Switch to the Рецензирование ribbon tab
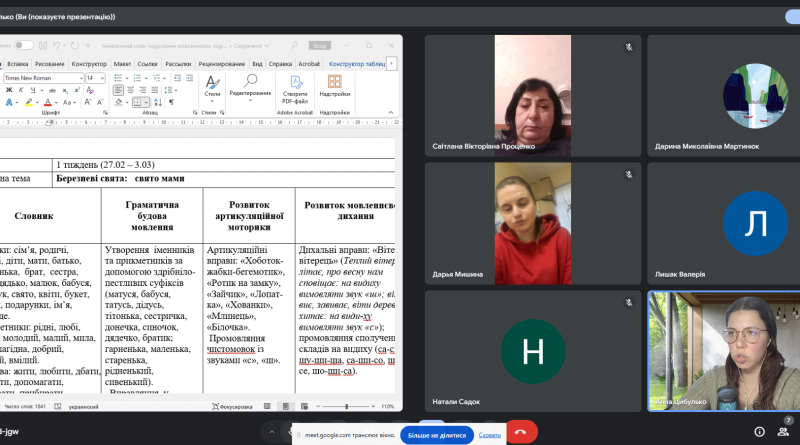 222,64
